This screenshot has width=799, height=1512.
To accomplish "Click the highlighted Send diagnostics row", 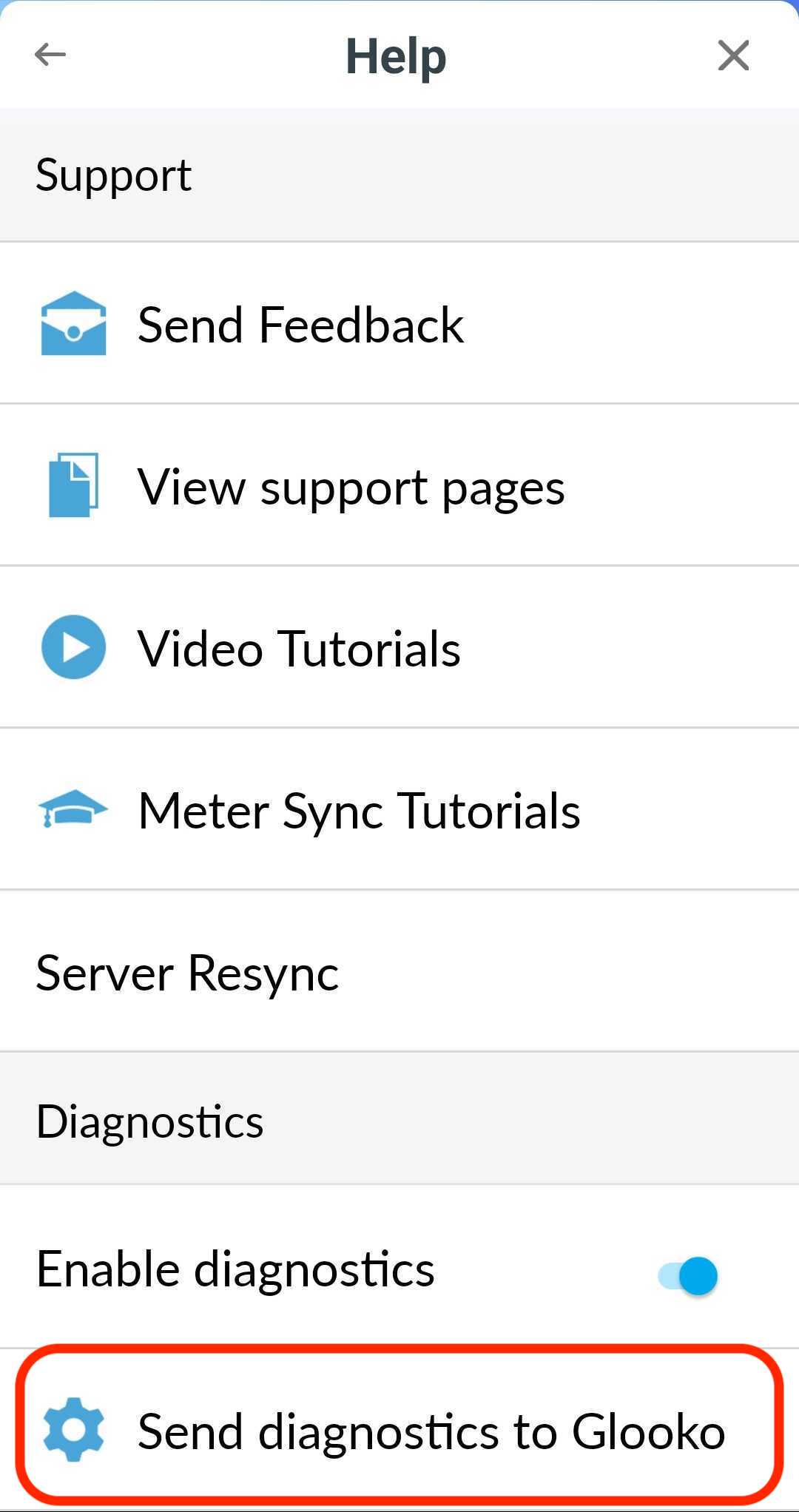I will pos(399,1430).
